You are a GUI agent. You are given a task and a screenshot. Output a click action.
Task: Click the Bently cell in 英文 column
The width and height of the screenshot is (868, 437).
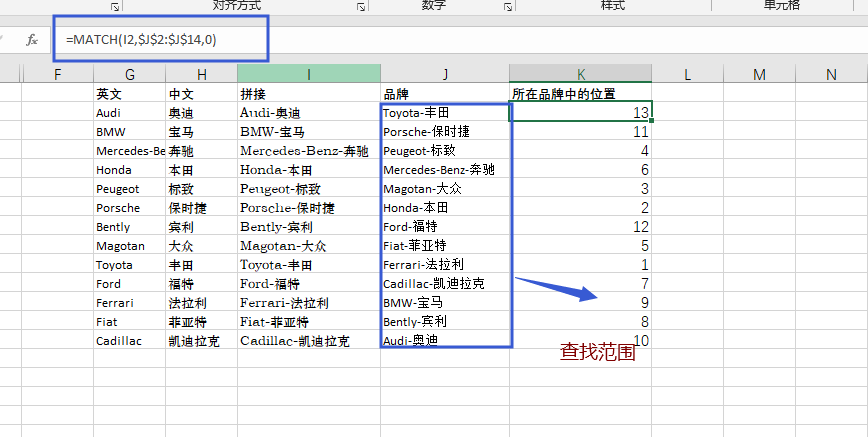pos(130,227)
